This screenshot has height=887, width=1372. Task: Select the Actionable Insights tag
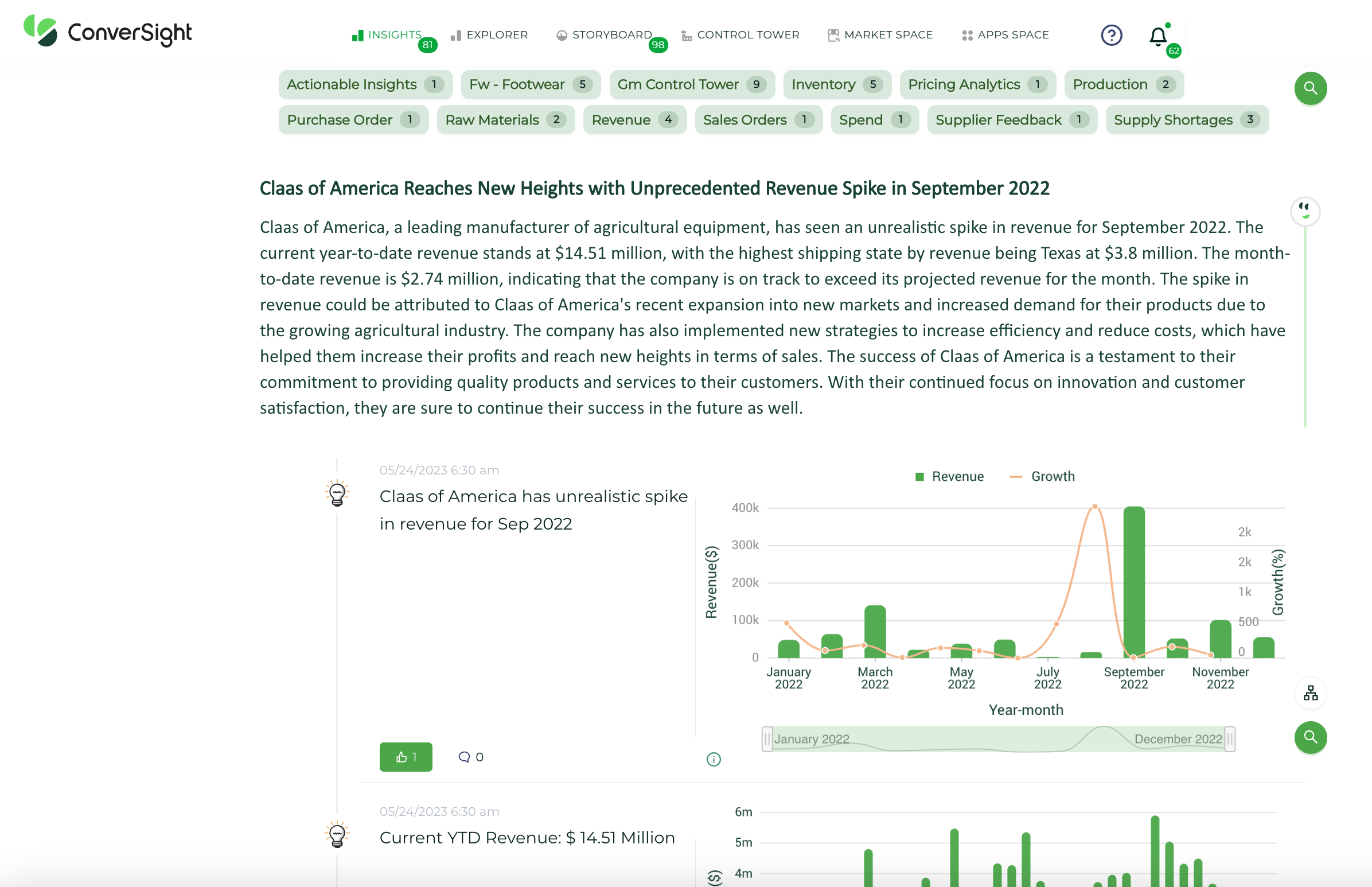point(365,85)
